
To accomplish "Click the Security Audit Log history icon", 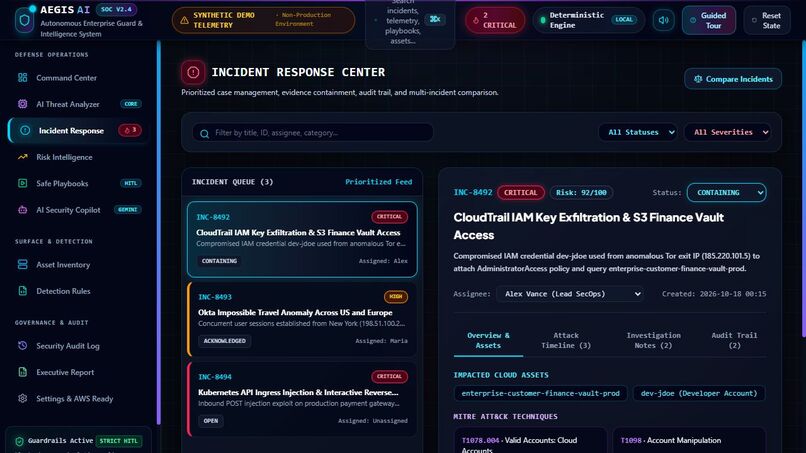I will pos(23,346).
